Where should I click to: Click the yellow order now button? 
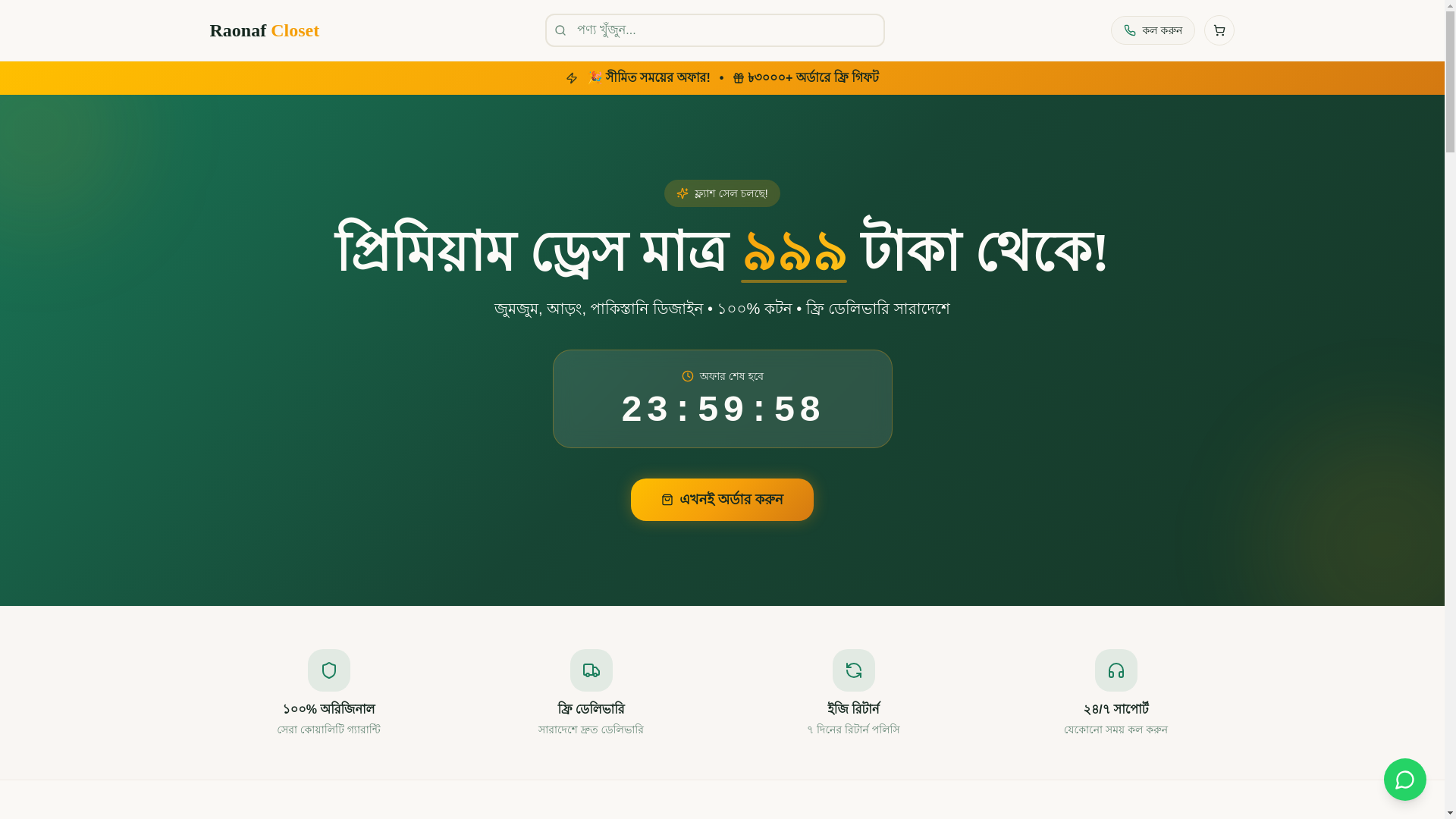pyautogui.click(x=722, y=500)
